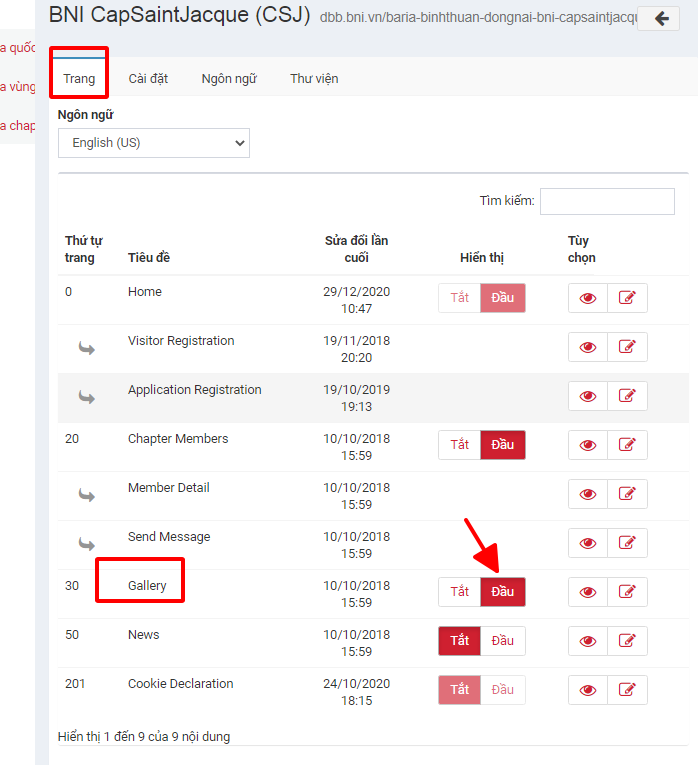Open the Thư viện tab
Screen dimensions: 698x765
(x=314, y=78)
